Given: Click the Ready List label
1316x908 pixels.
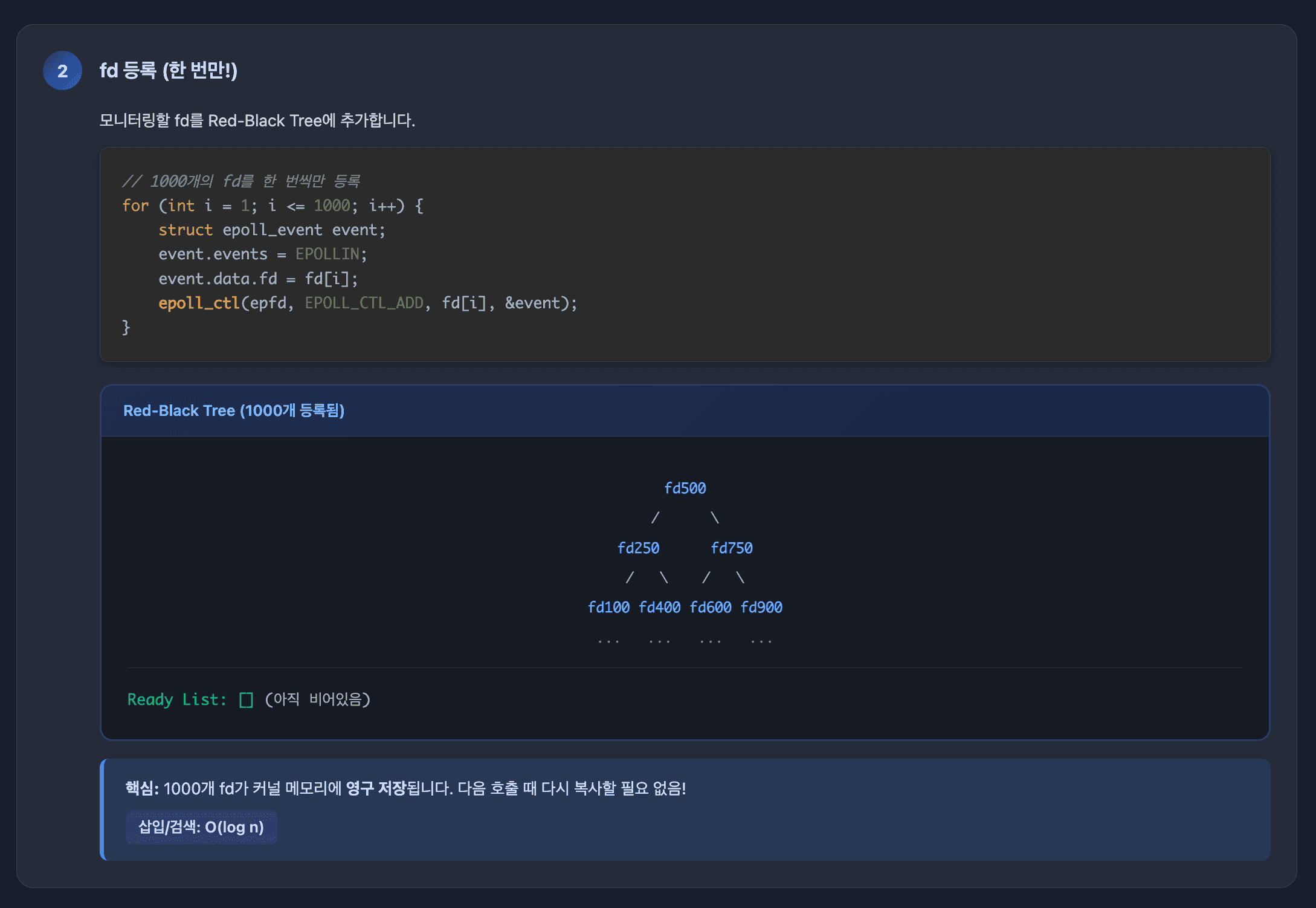Looking at the screenshot, I should (176, 699).
